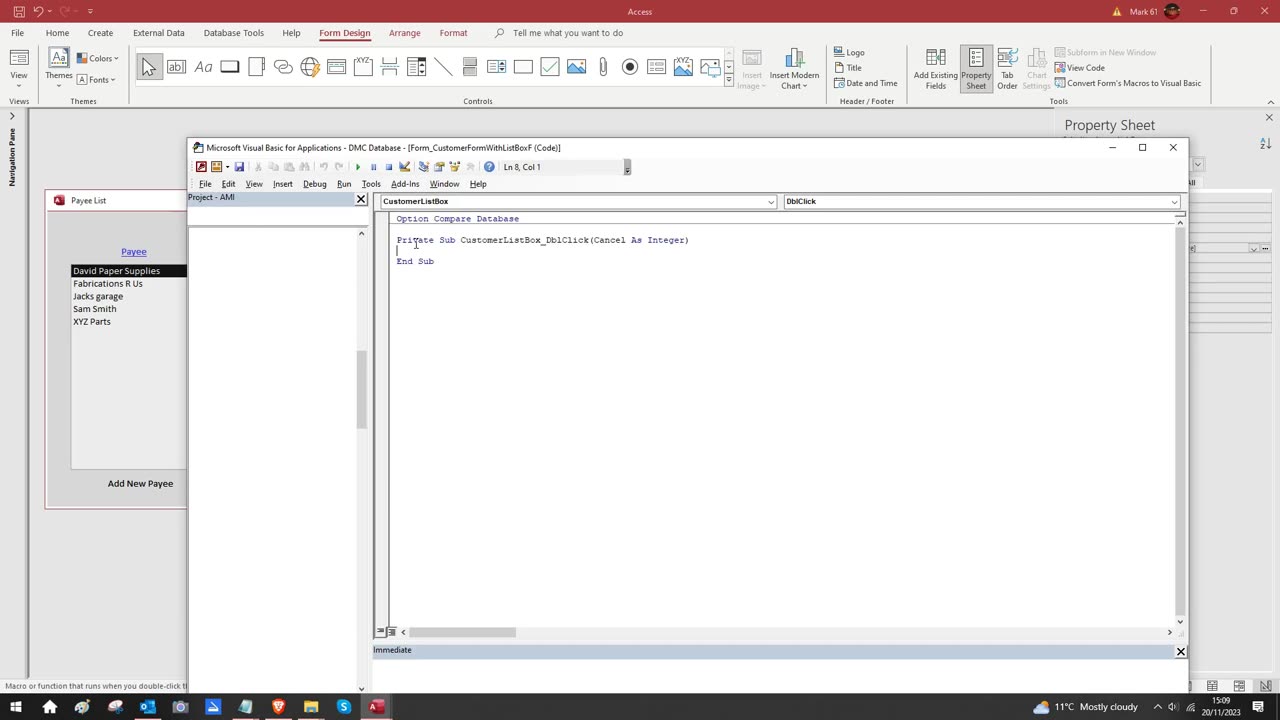Select the Tab Control icon

point(256,67)
